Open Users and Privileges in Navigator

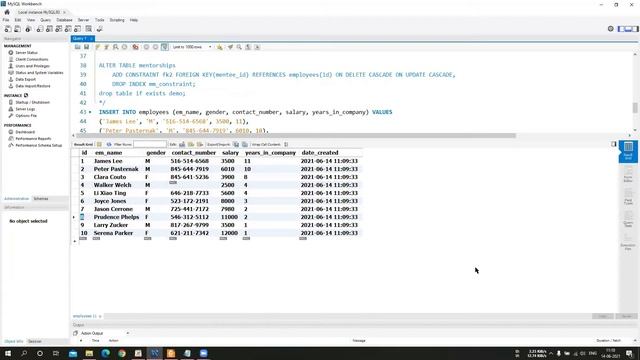(33, 66)
